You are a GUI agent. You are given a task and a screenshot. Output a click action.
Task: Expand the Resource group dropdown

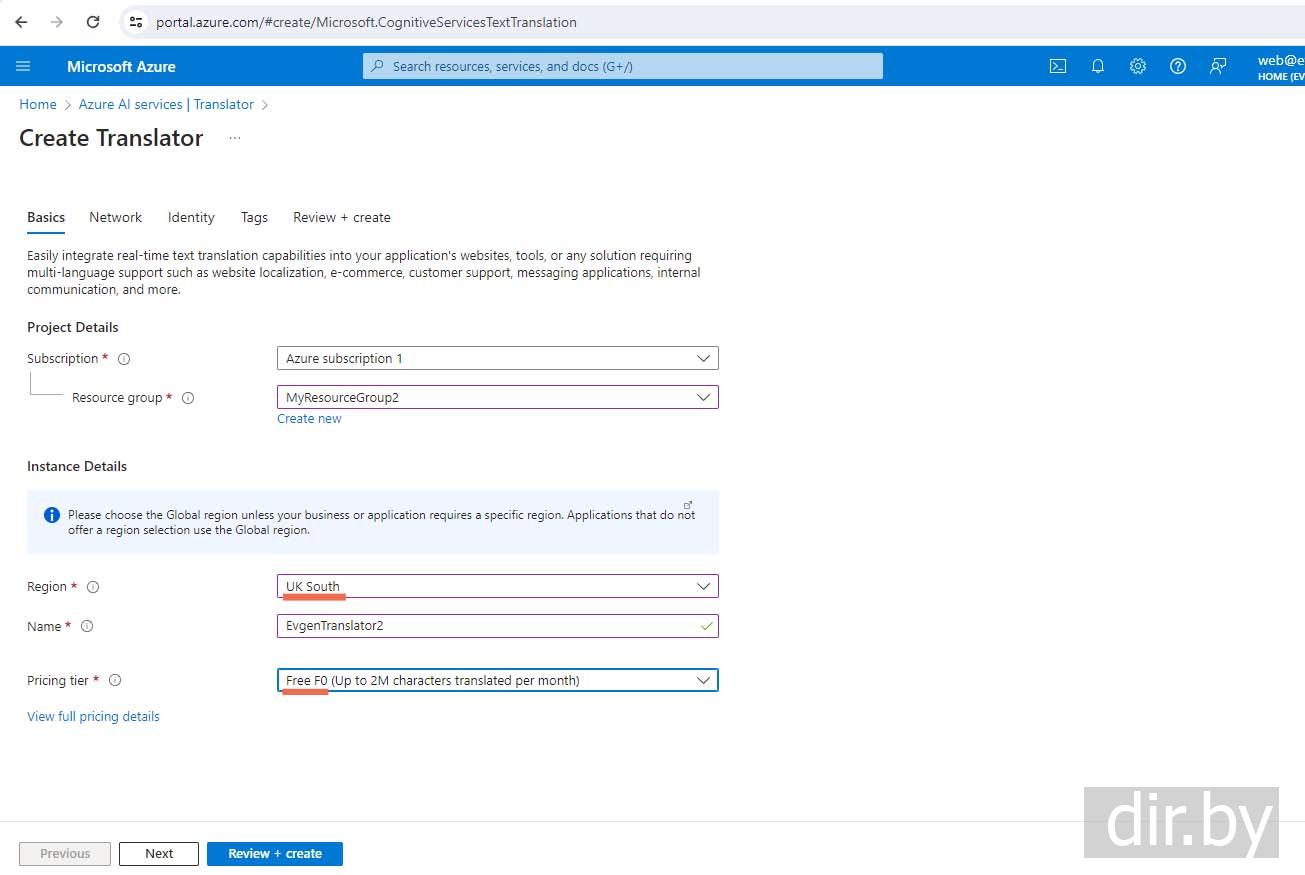pyautogui.click(x=497, y=397)
